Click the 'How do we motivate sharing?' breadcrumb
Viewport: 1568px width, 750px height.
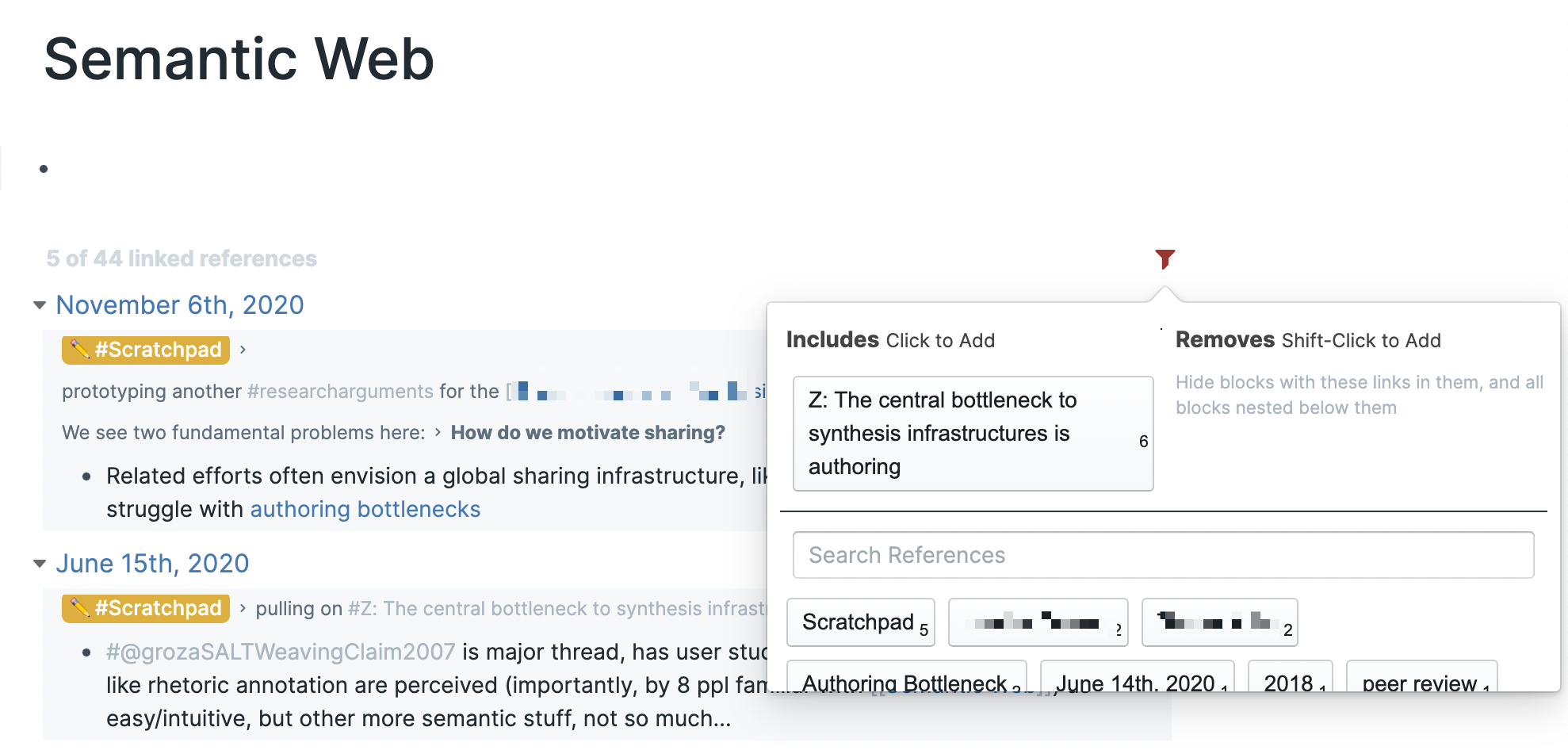(587, 433)
